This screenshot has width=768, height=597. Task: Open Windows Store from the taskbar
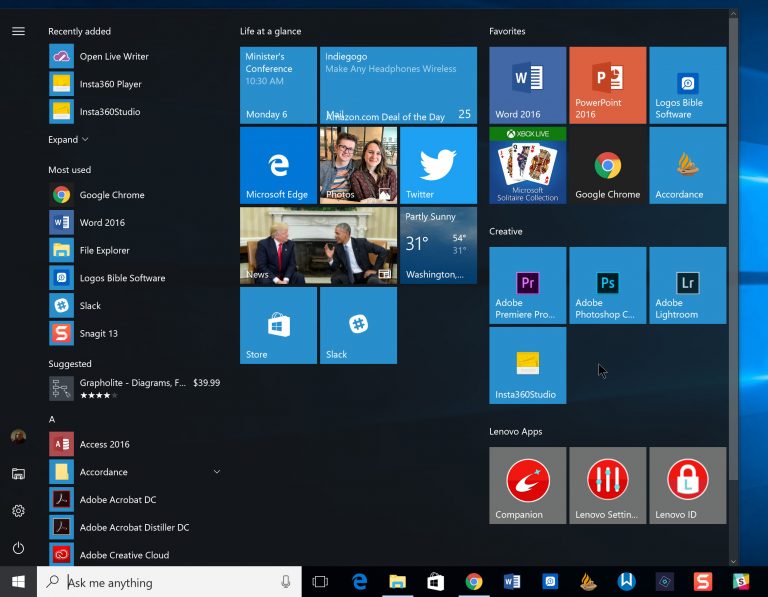(435, 582)
